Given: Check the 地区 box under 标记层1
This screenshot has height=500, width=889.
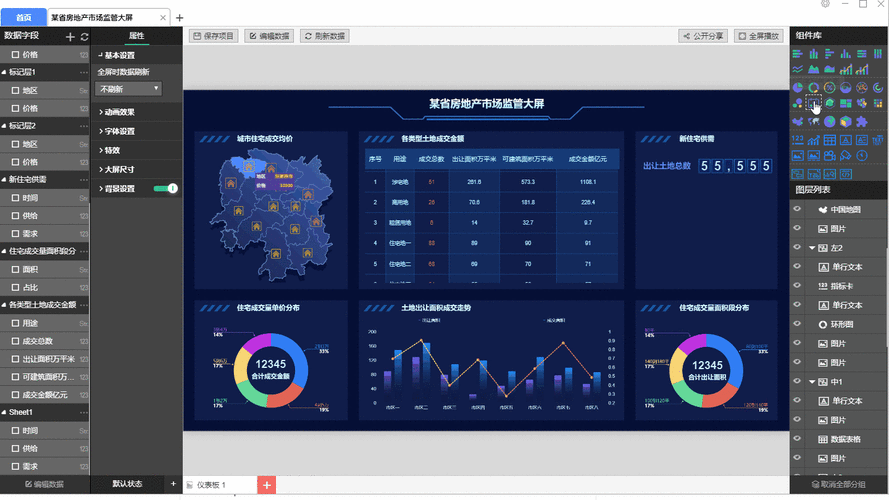Looking at the screenshot, I should point(16,90).
